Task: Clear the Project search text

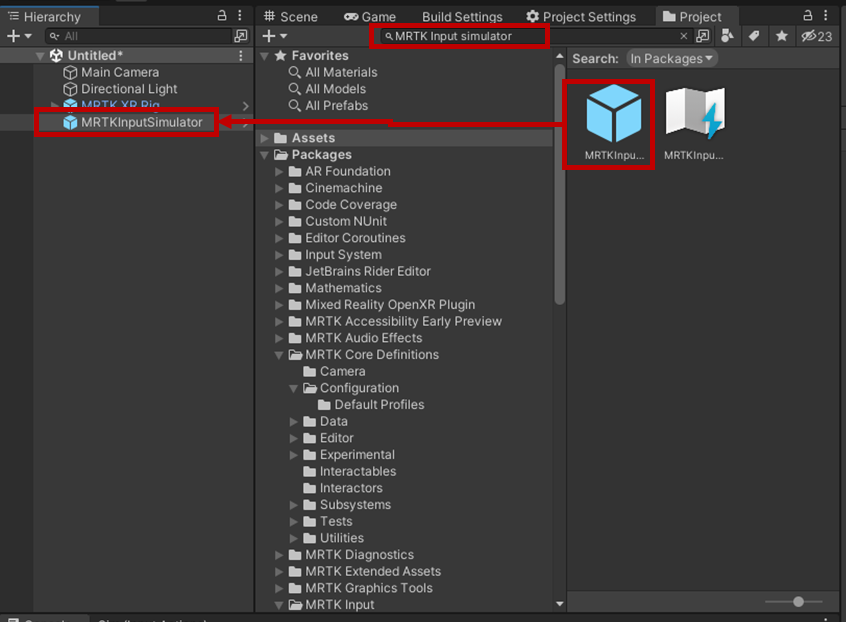Action: click(x=684, y=36)
